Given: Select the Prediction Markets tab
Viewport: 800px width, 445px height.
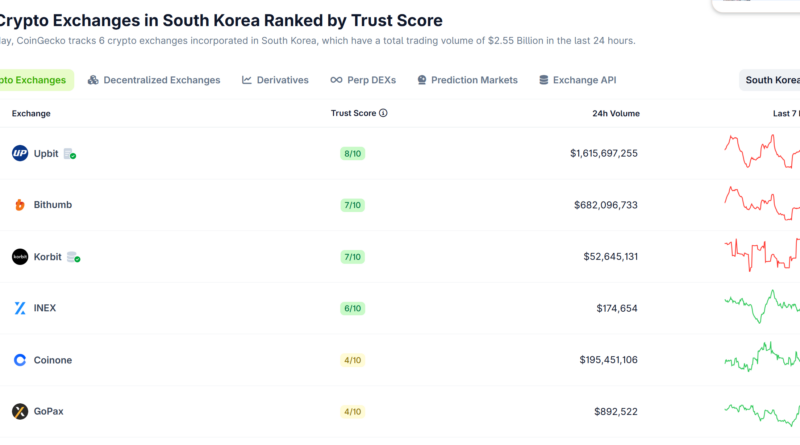Looking at the screenshot, I should click(x=467, y=80).
